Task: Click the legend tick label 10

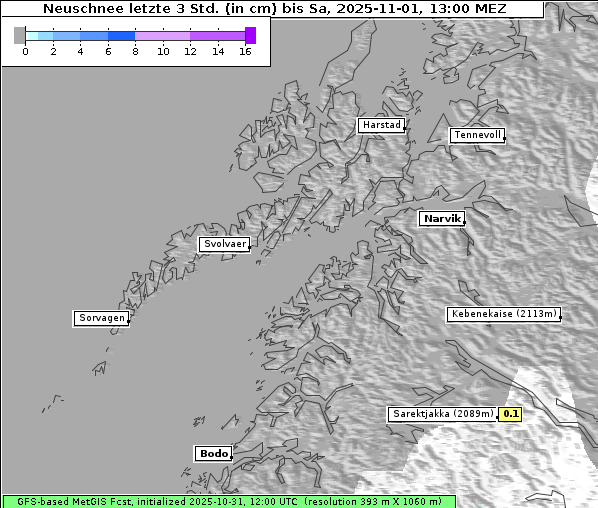Action: tap(163, 51)
